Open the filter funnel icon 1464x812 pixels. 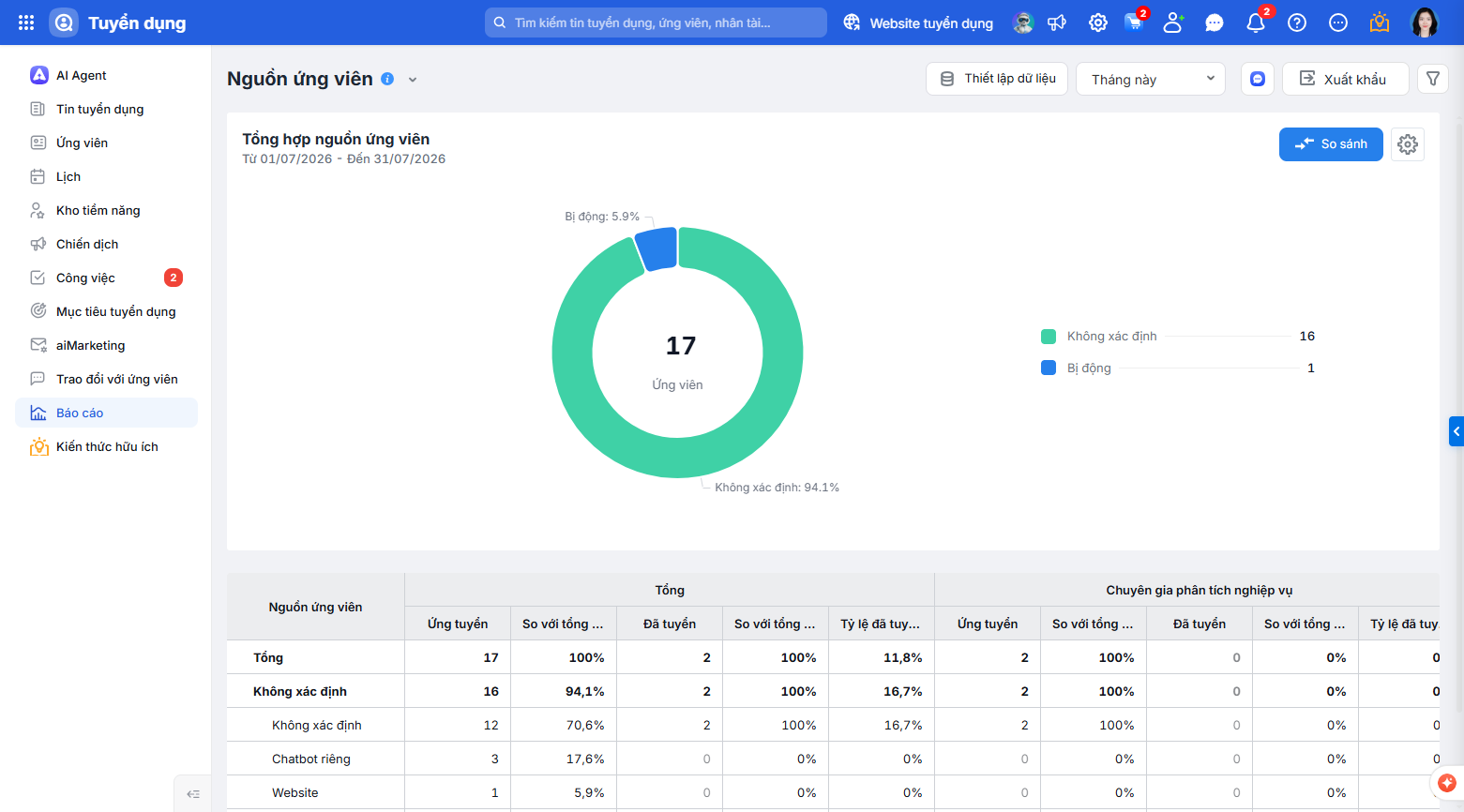(1433, 79)
